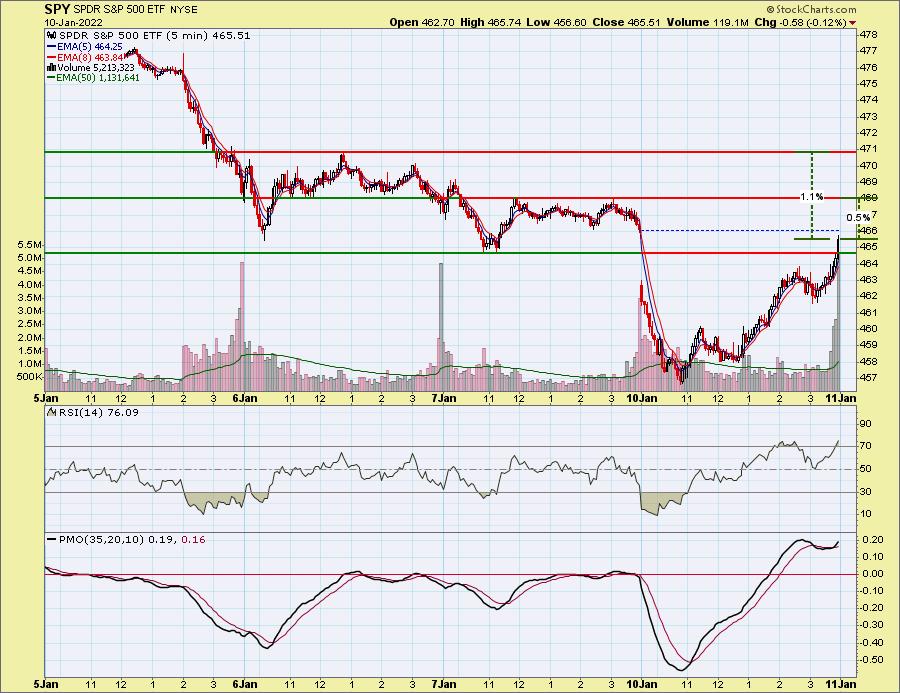Click the red down-arrow change indicator
This screenshot has width=900, height=693.
[x=852, y=23]
